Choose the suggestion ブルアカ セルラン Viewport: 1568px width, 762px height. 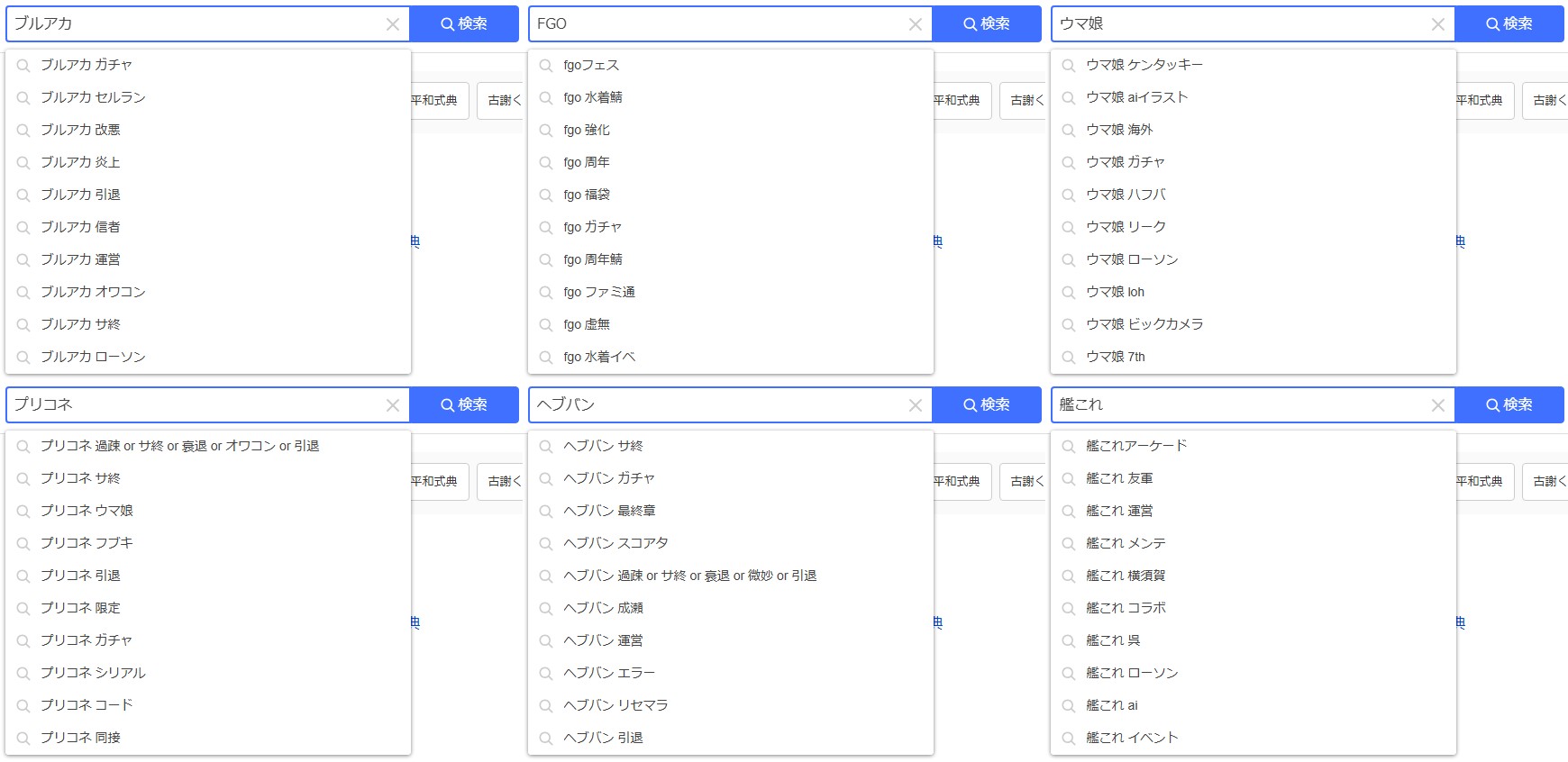click(208, 97)
